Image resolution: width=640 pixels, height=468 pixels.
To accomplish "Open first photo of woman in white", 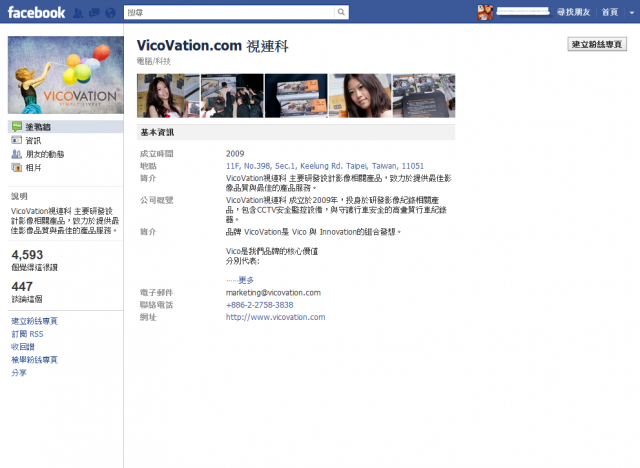I will click(x=168, y=95).
